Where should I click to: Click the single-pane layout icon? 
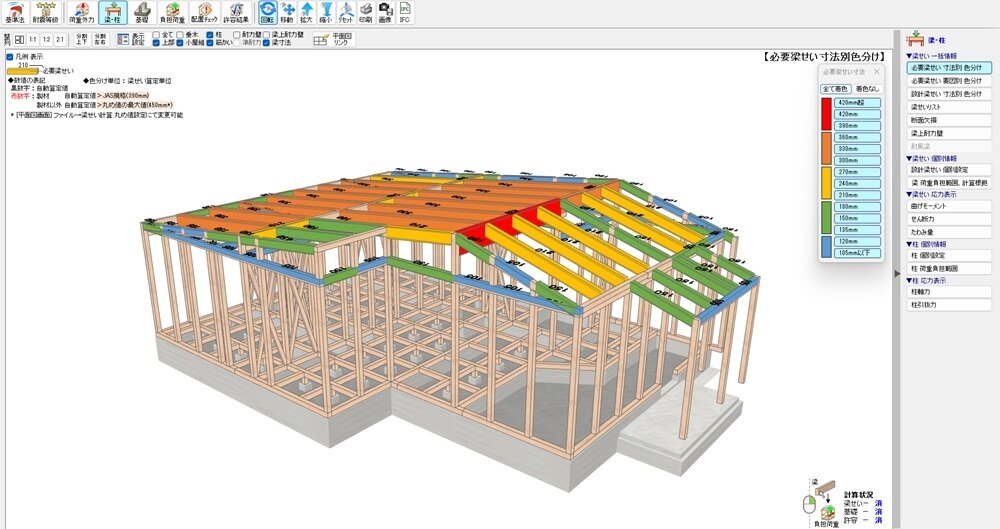click(20, 40)
